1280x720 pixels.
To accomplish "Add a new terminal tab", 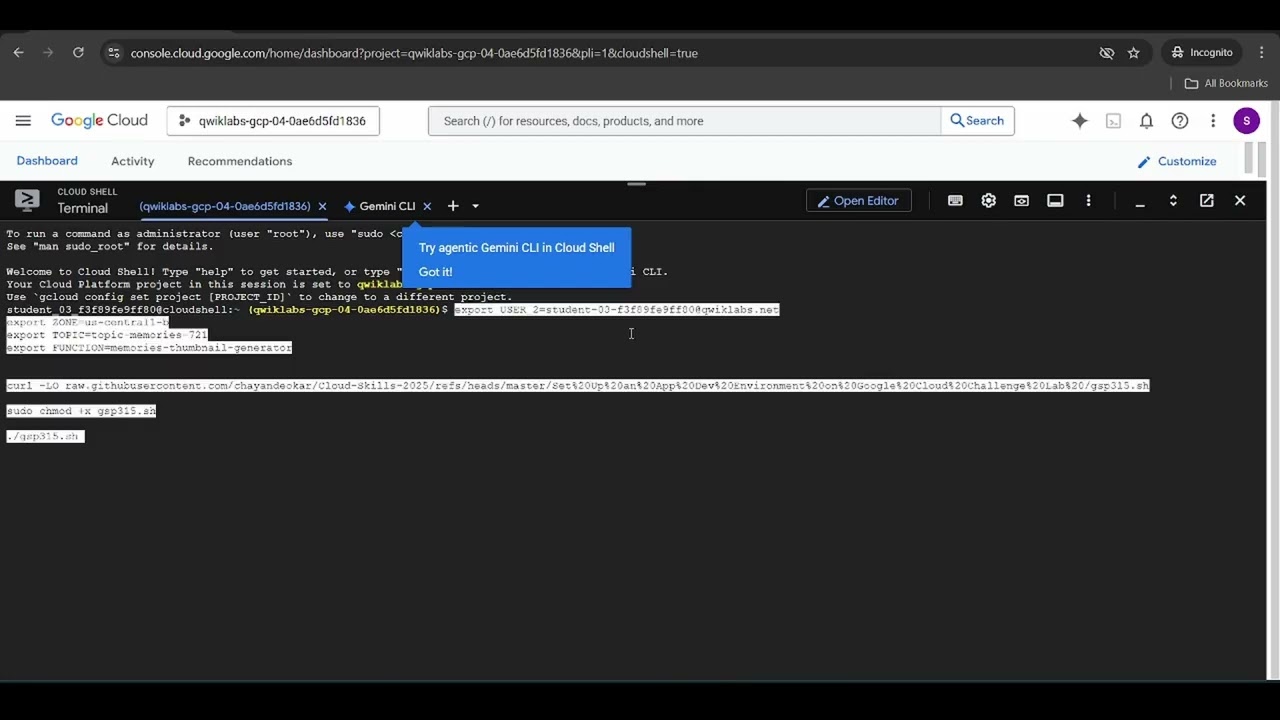I will tap(453, 206).
